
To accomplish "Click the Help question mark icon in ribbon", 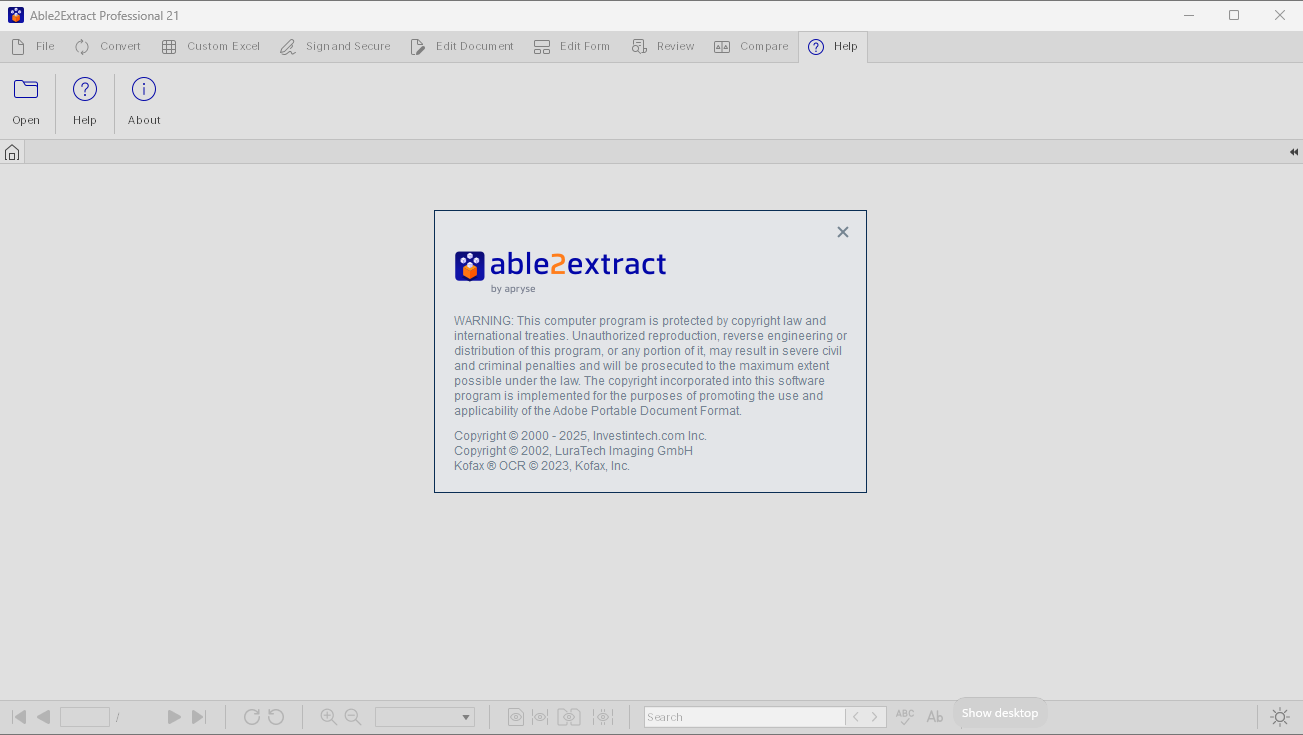I will pos(85,90).
